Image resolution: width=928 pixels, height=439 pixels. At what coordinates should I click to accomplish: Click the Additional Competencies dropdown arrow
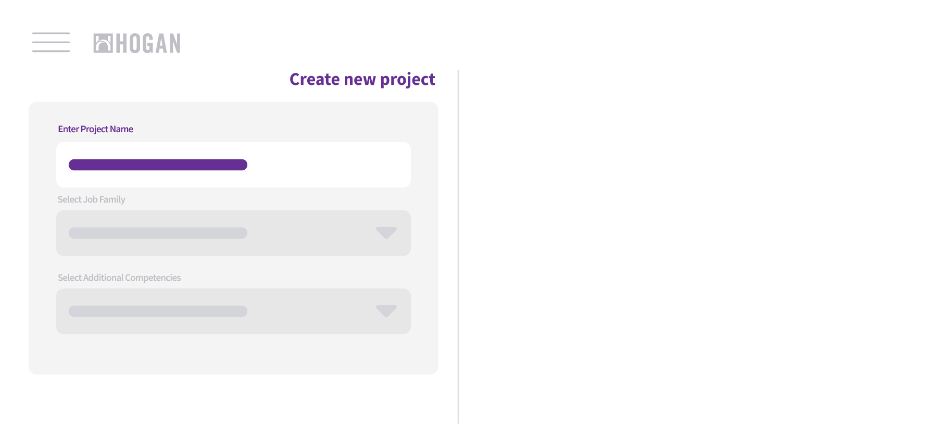[386, 311]
